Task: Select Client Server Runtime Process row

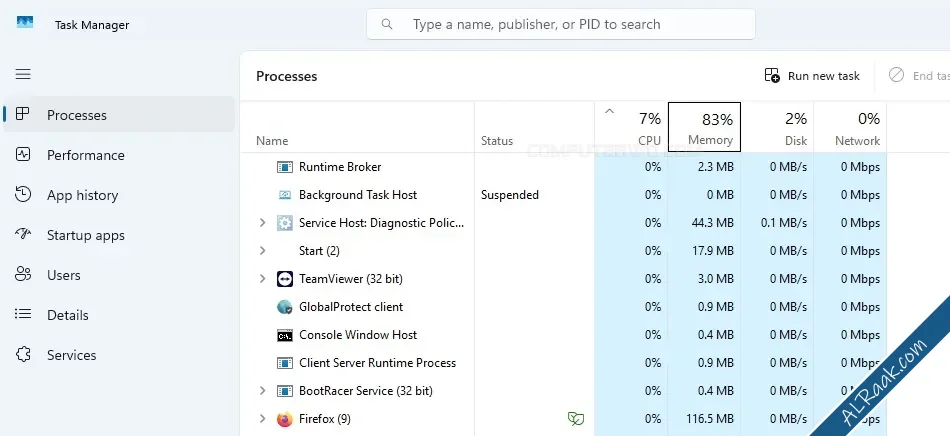Action: coord(564,363)
